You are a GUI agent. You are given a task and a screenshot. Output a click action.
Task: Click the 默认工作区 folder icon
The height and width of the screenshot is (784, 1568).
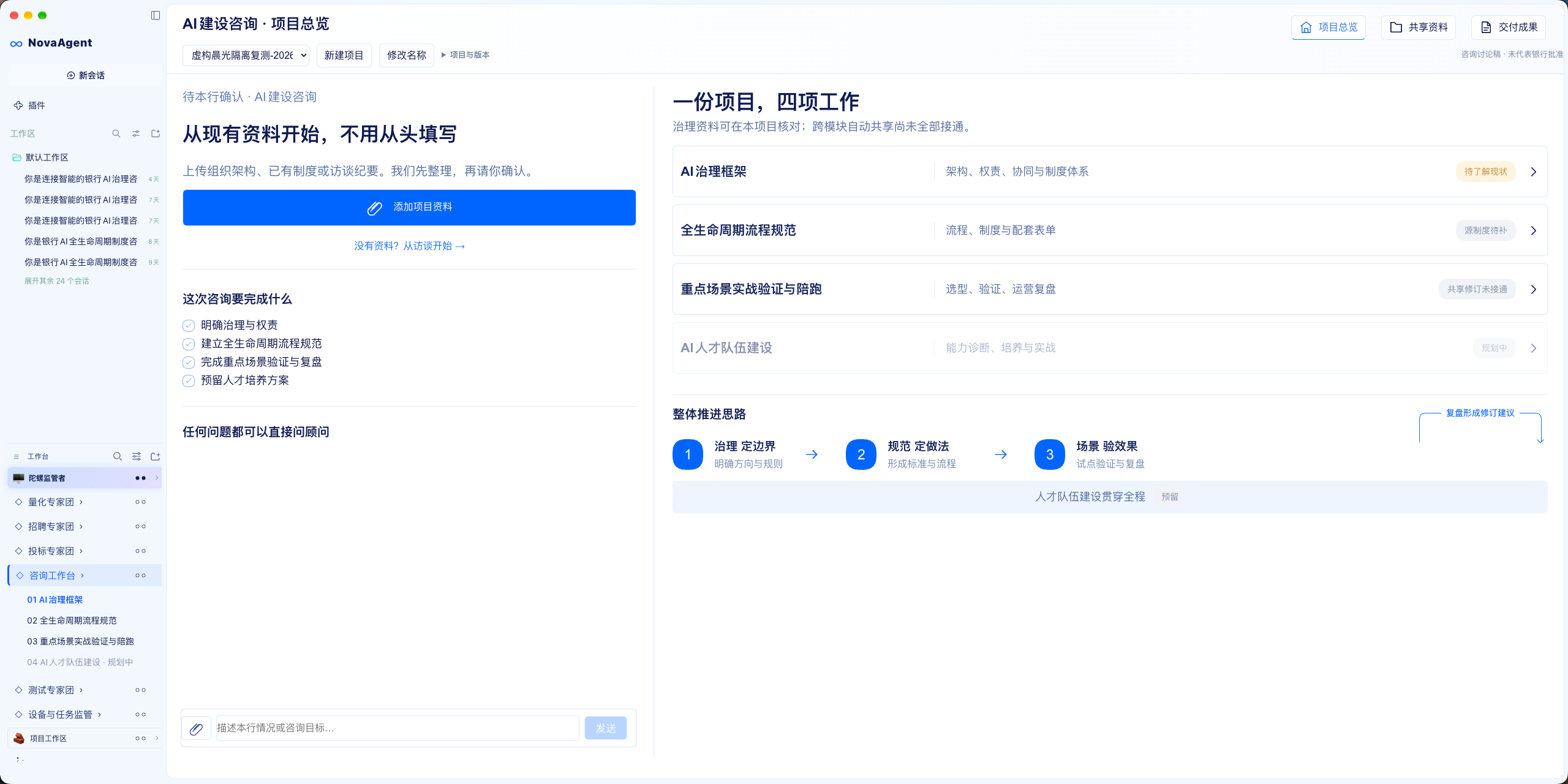point(17,157)
